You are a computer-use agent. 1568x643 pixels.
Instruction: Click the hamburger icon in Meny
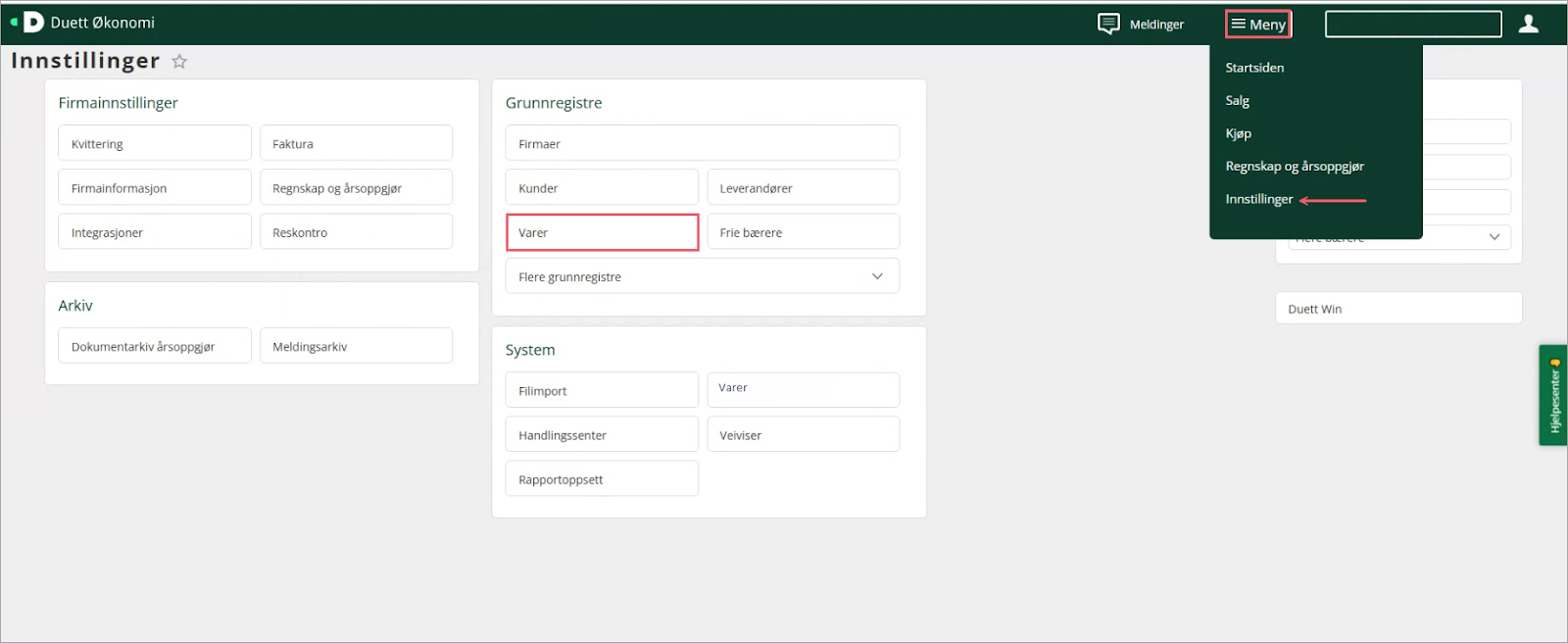point(1239,24)
